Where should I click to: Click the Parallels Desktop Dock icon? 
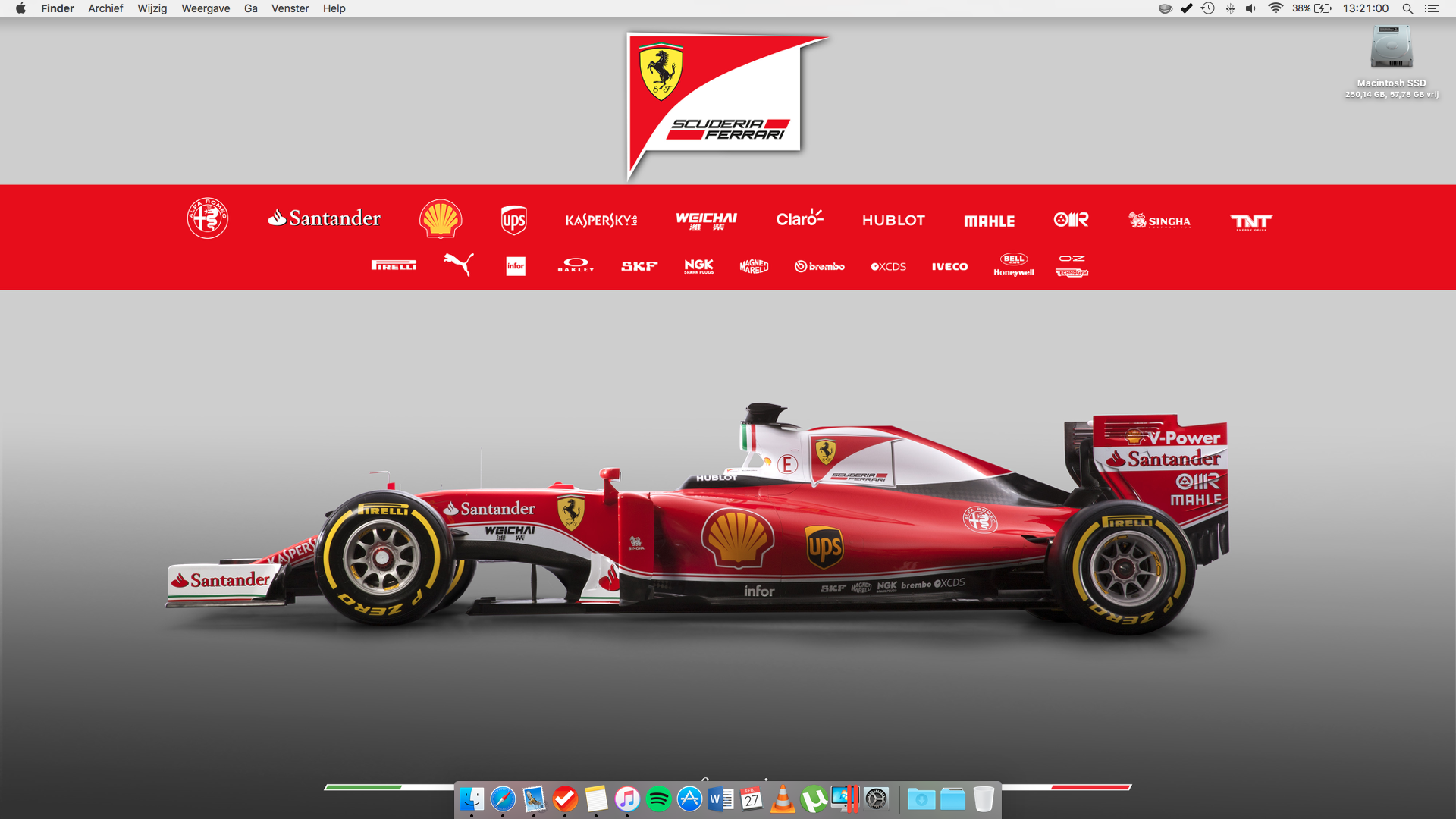click(845, 799)
